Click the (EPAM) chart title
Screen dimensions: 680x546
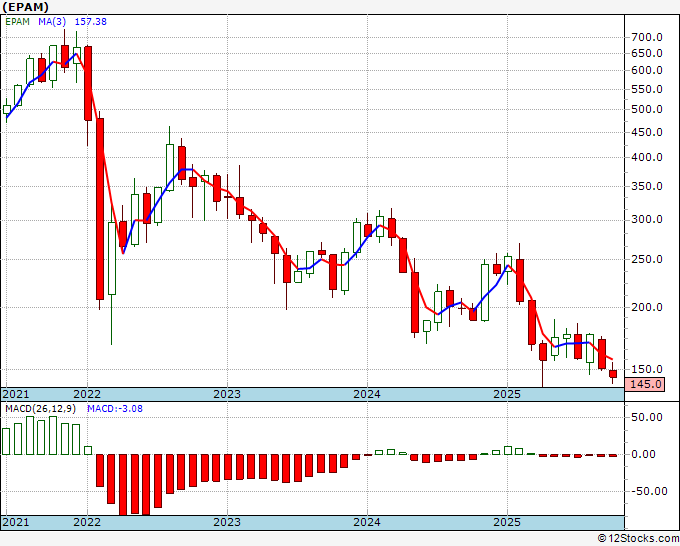(25, 7)
